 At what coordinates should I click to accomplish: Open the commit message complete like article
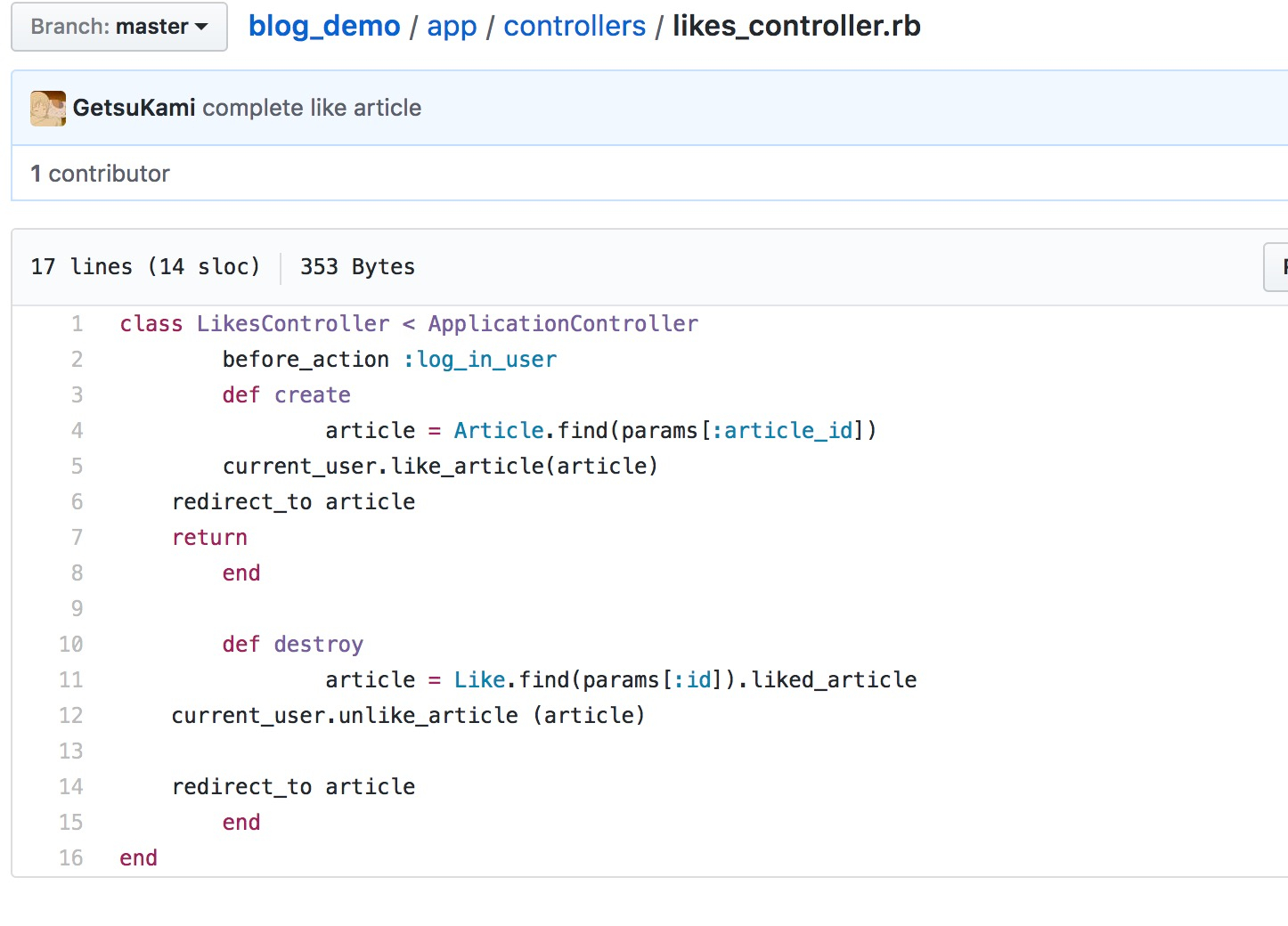point(312,108)
